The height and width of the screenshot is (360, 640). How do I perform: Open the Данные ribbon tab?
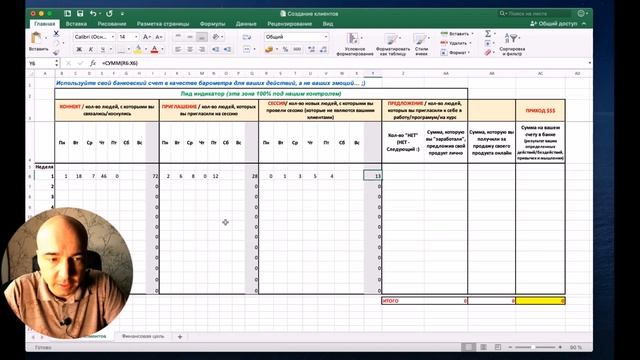point(246,24)
